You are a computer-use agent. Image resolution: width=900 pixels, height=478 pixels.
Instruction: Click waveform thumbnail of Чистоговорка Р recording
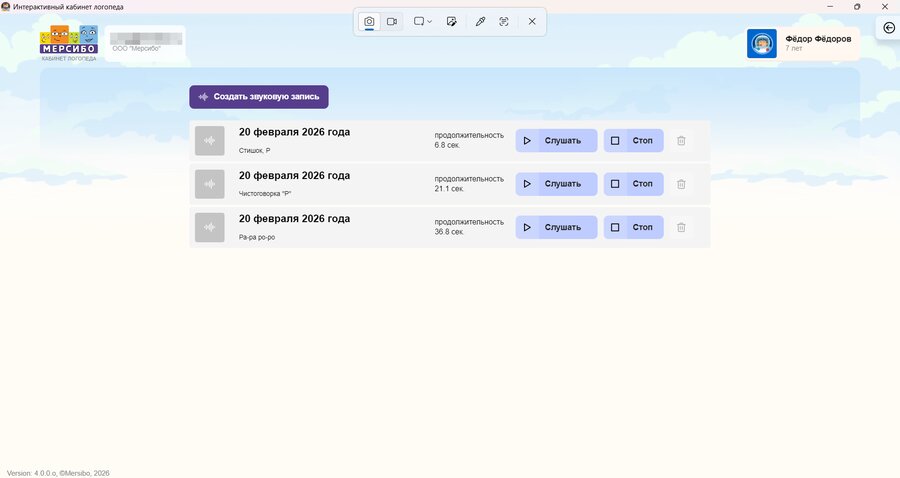tap(210, 184)
